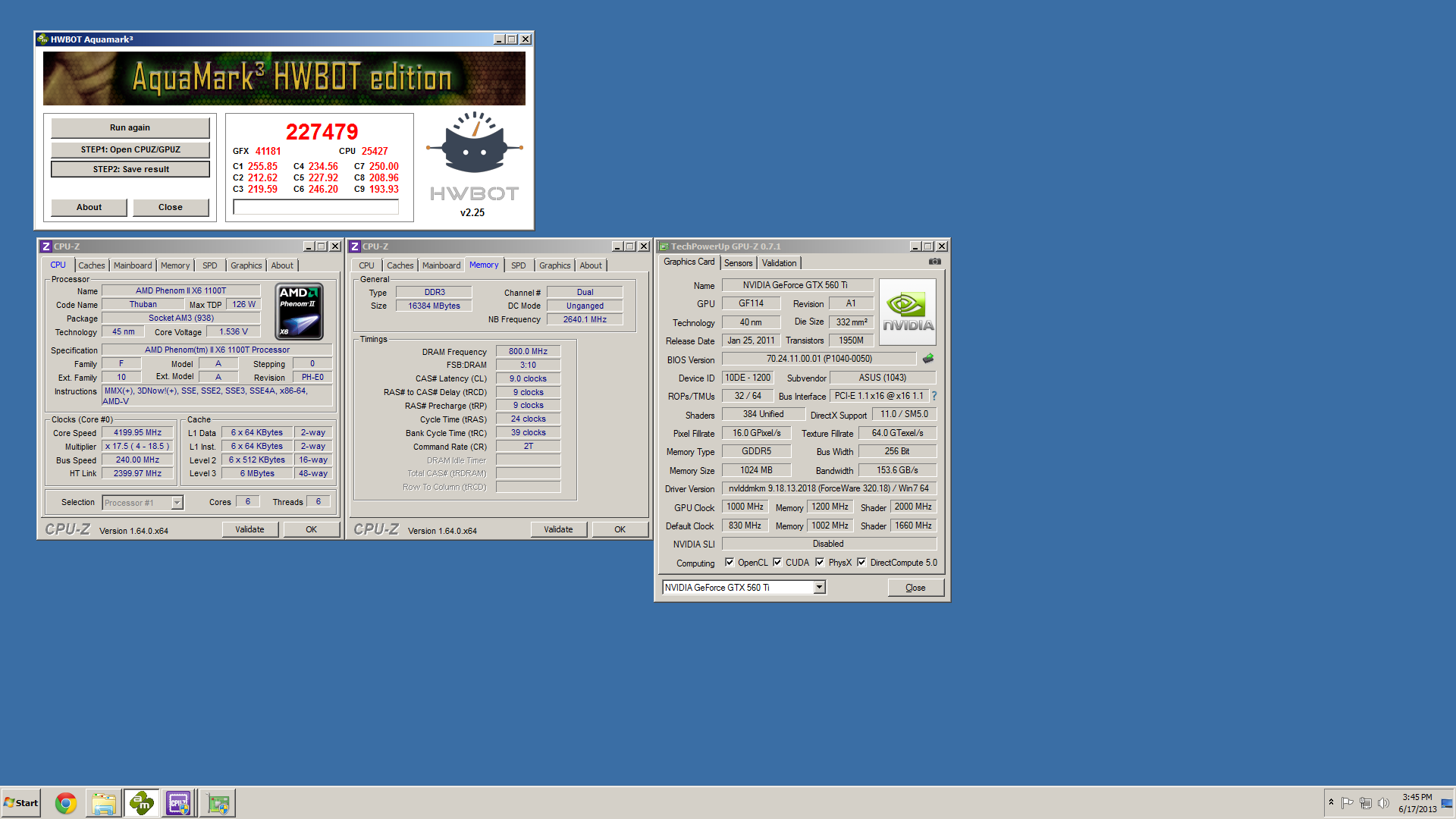Minimize the HWBOT Aquamark window
The image size is (1456, 819).
pos(499,39)
